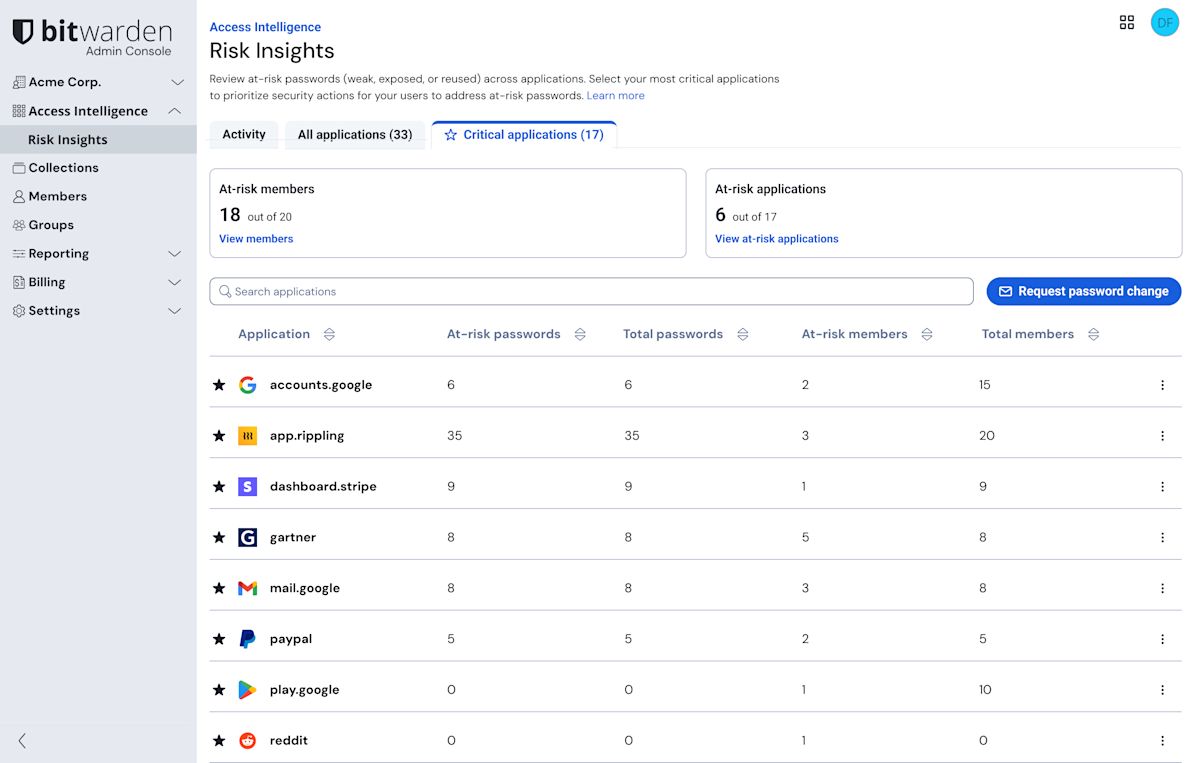Unmark app.rippling as critical via star
Viewport: 1200px width, 763px height.
(x=219, y=436)
